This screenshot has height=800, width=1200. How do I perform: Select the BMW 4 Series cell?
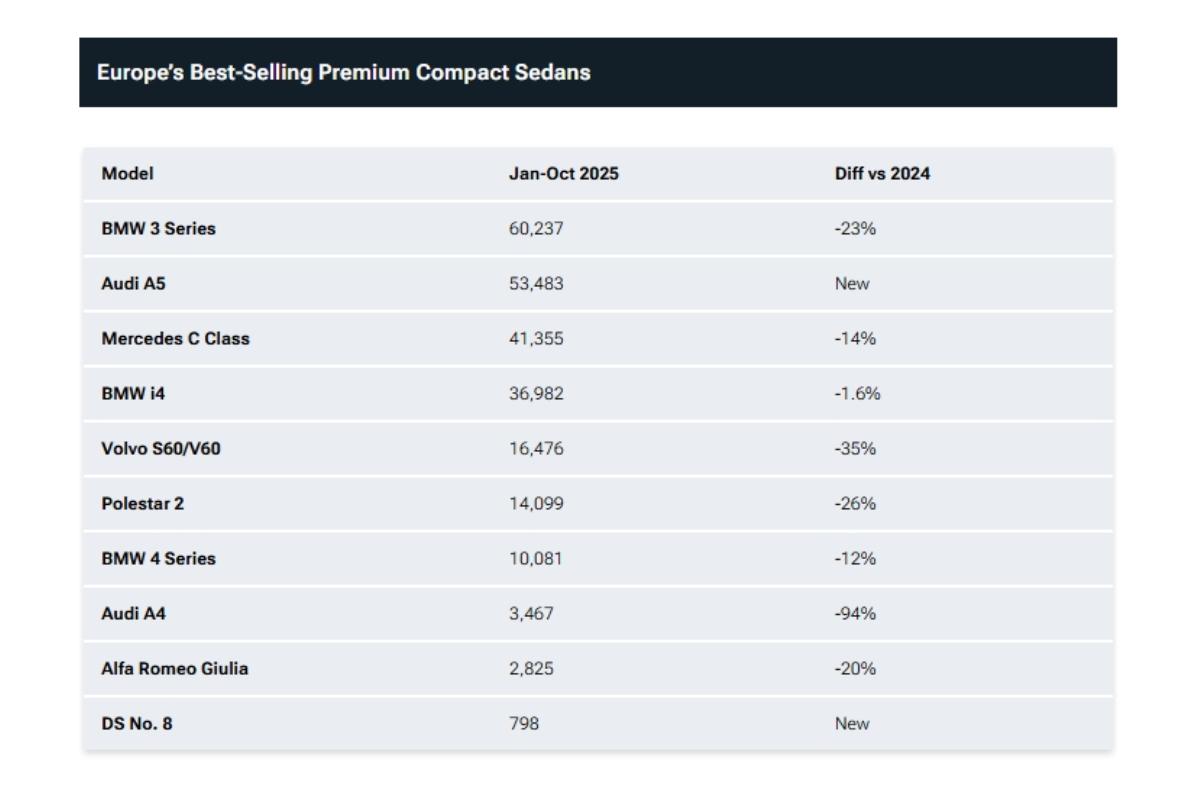158,559
